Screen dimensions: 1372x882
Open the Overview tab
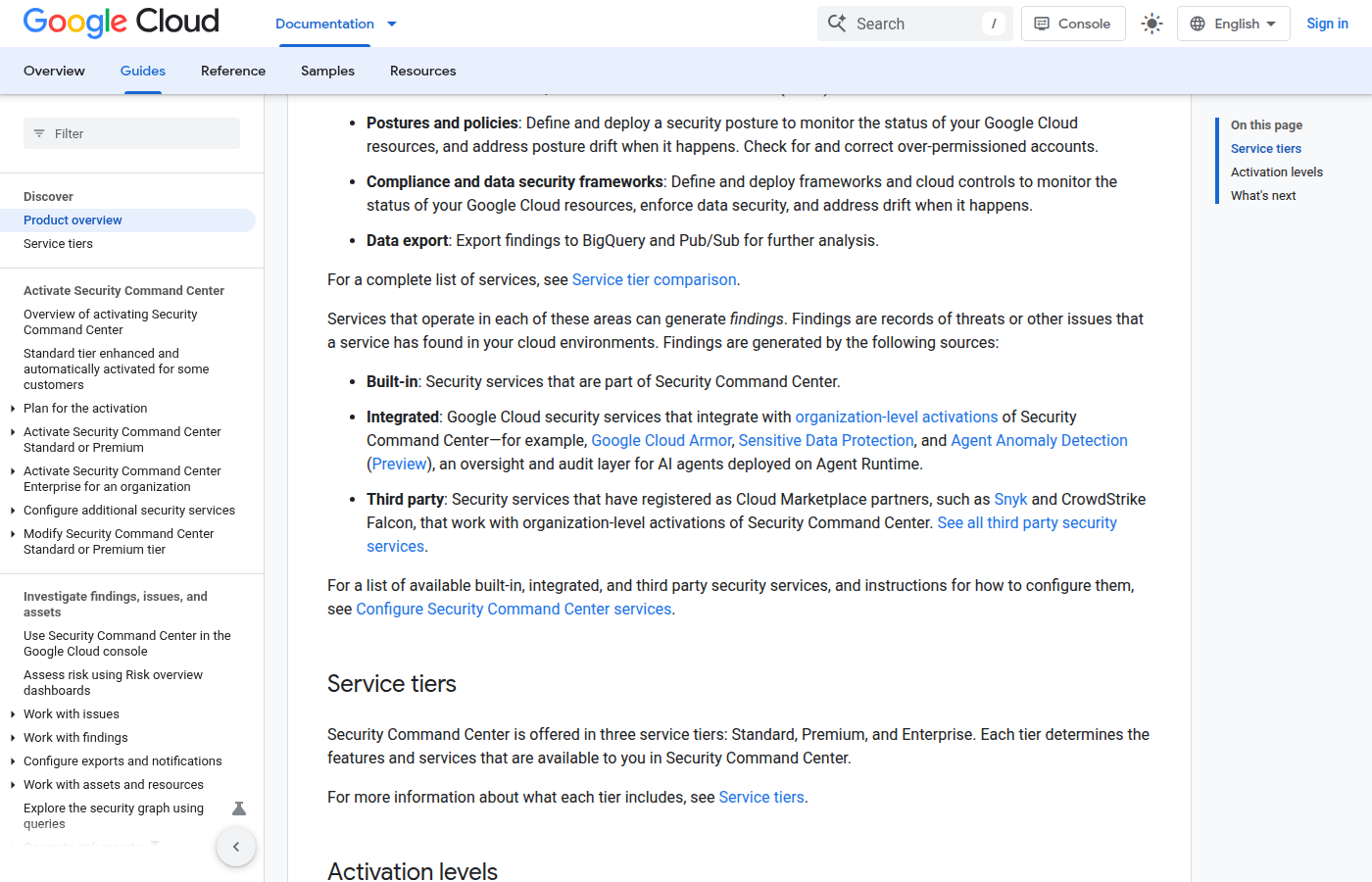point(54,71)
